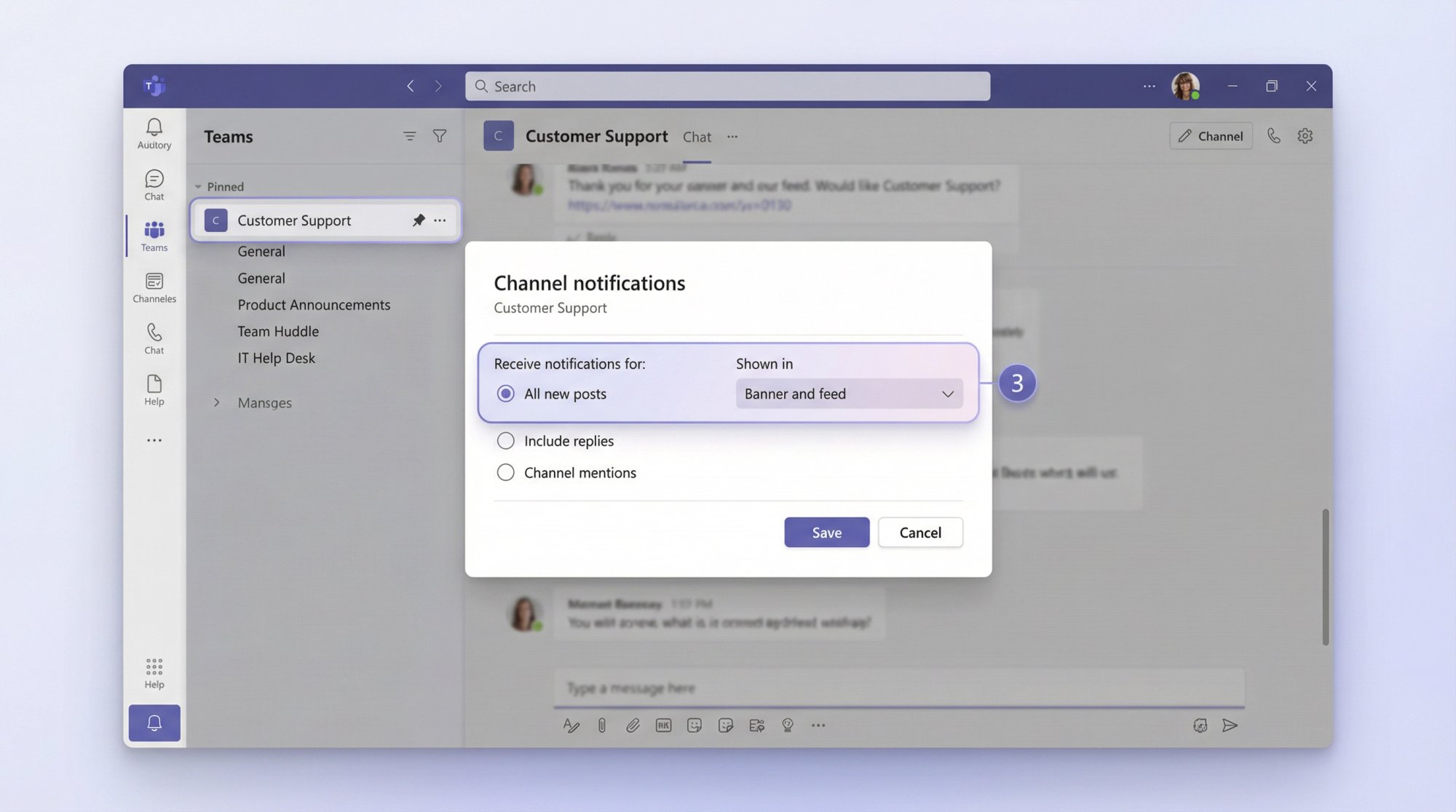The height and width of the screenshot is (812, 1456).
Task: Enable the Include replies option
Action: tap(505, 440)
